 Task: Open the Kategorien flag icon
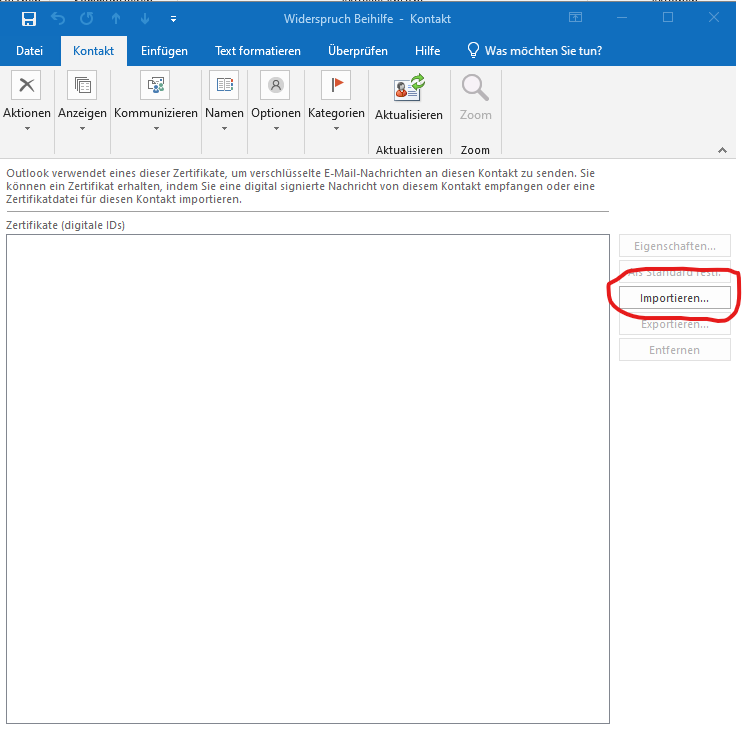pos(336,86)
